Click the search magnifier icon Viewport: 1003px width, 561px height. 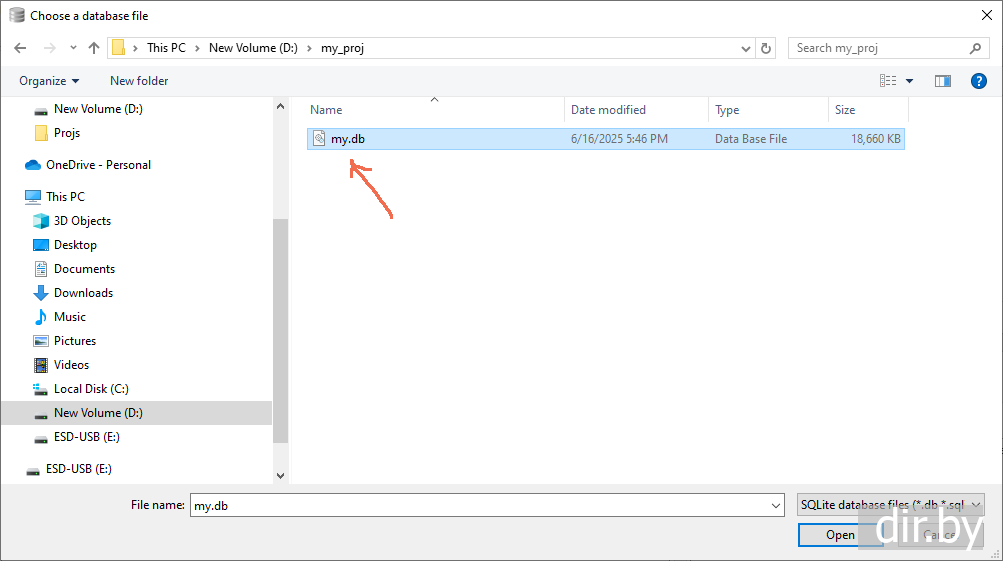click(975, 48)
